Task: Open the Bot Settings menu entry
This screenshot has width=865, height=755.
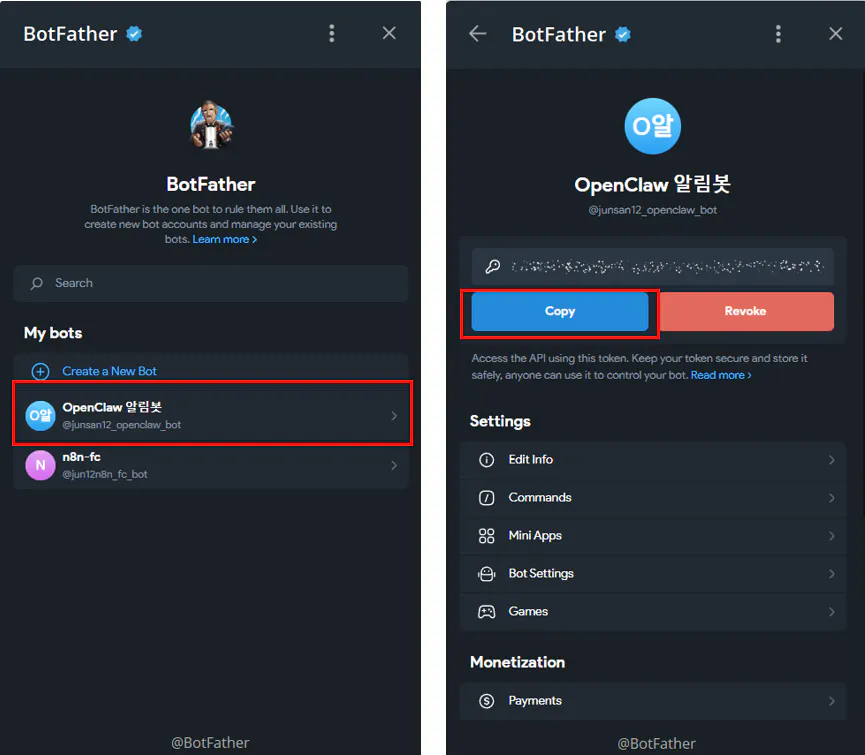Action: click(x=541, y=574)
